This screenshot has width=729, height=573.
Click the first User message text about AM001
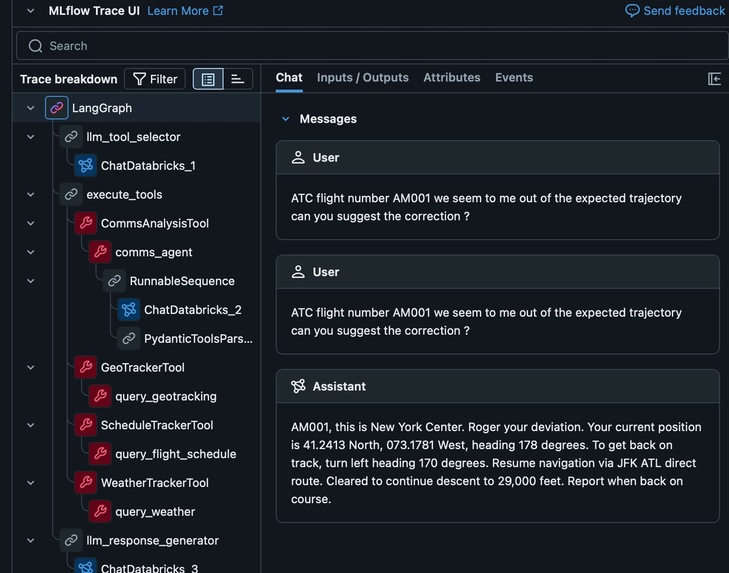486,207
